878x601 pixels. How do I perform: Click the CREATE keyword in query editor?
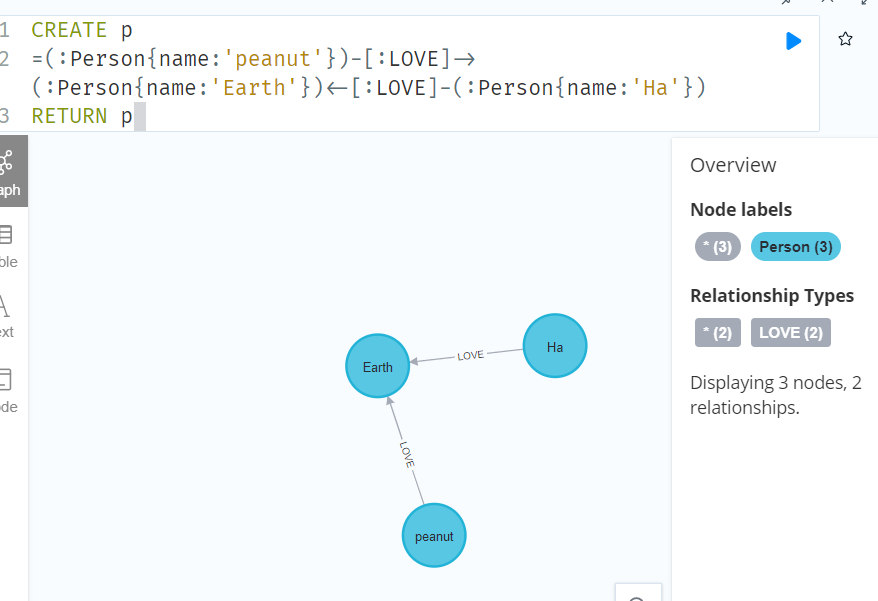(x=69, y=30)
